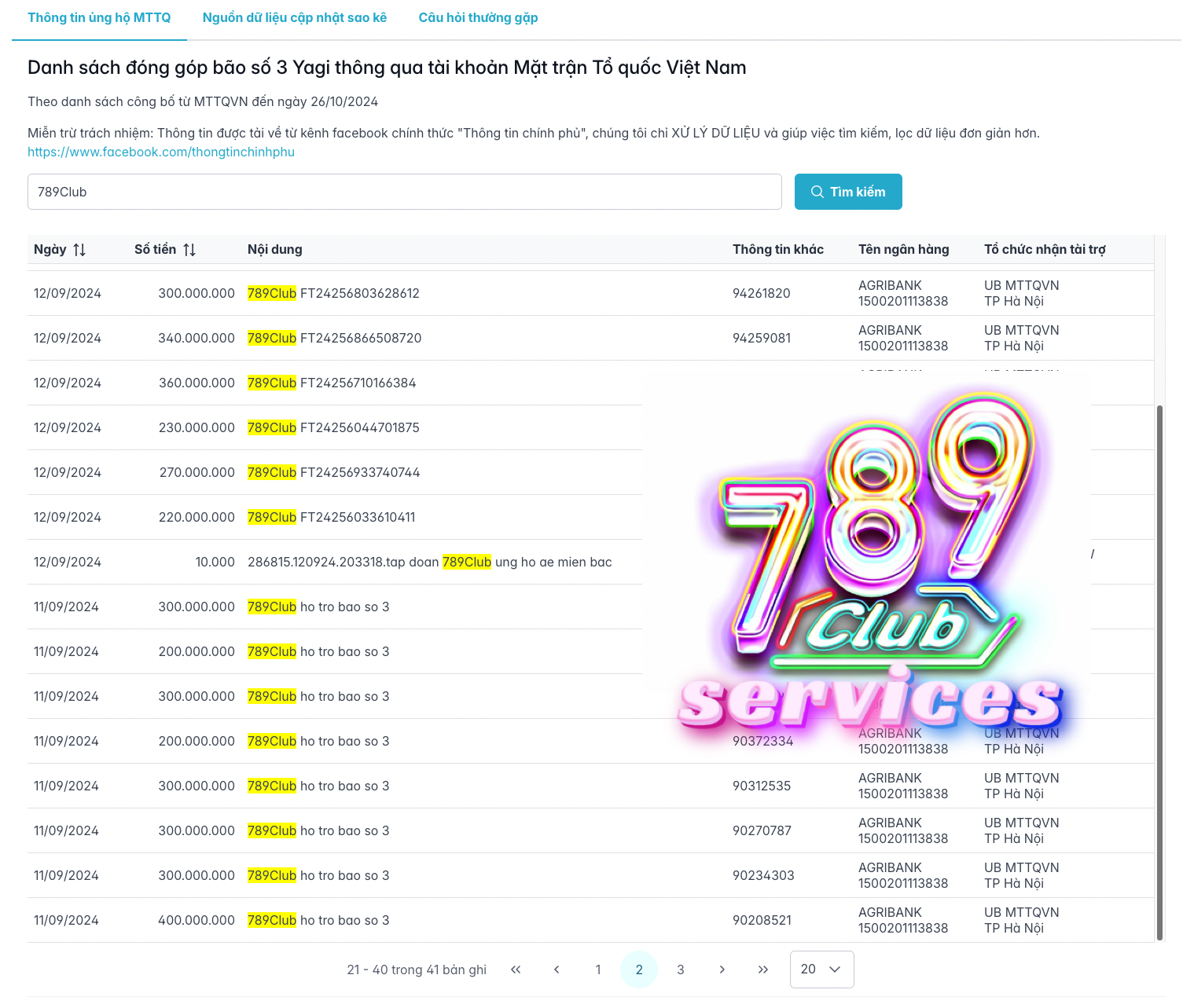Click the table vertical scrollbar
This screenshot has width=1183, height=1008.
(x=1159, y=672)
